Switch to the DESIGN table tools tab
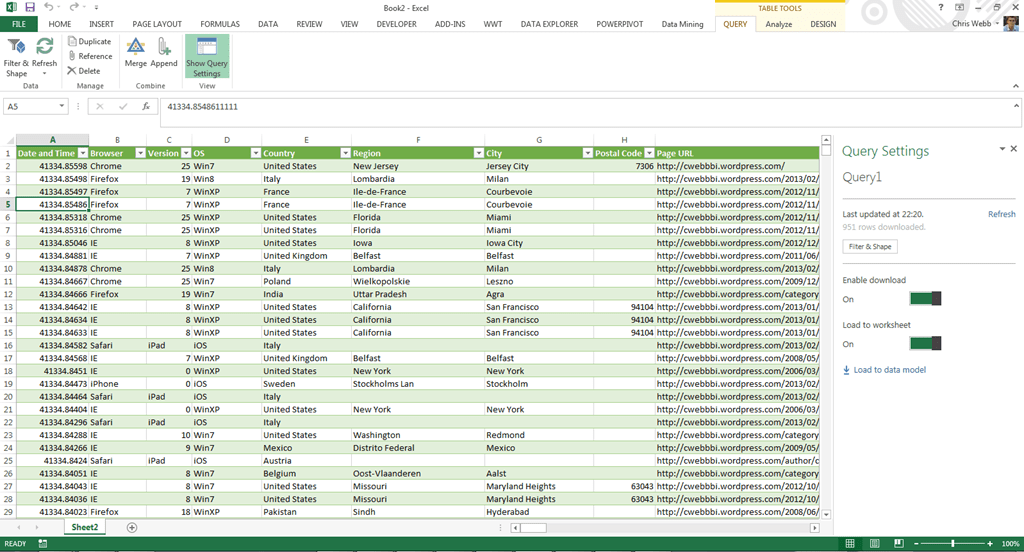 point(823,24)
